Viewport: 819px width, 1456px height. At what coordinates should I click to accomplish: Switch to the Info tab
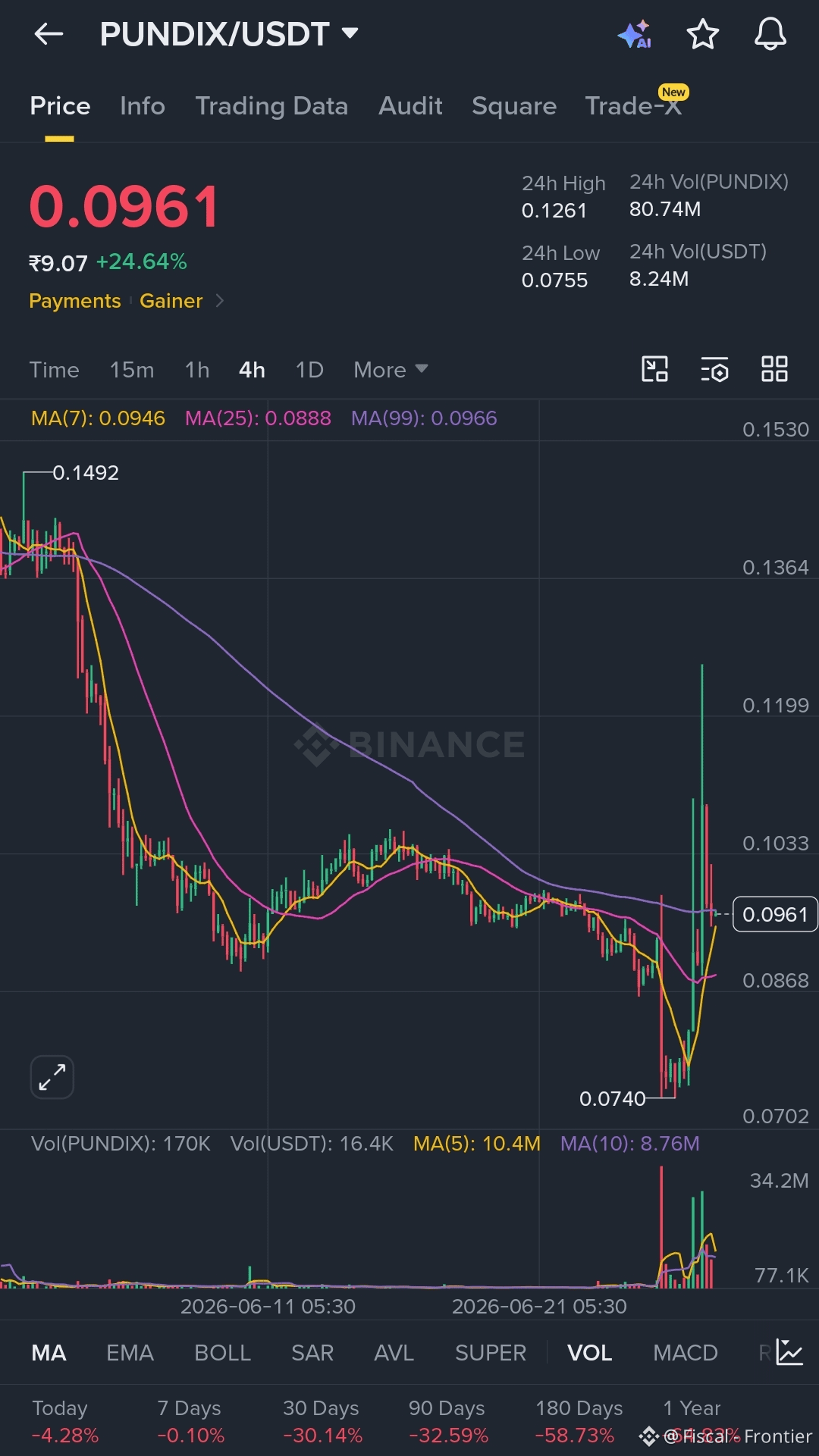143,106
